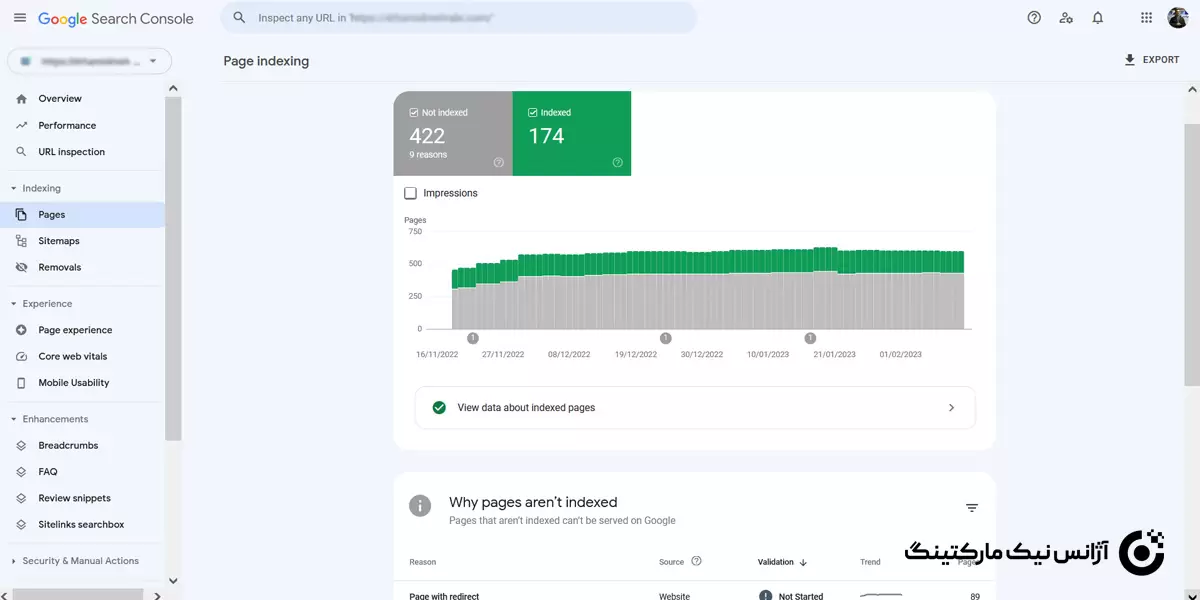Click the user profile avatar
The width and height of the screenshot is (1200, 600).
point(1178,18)
